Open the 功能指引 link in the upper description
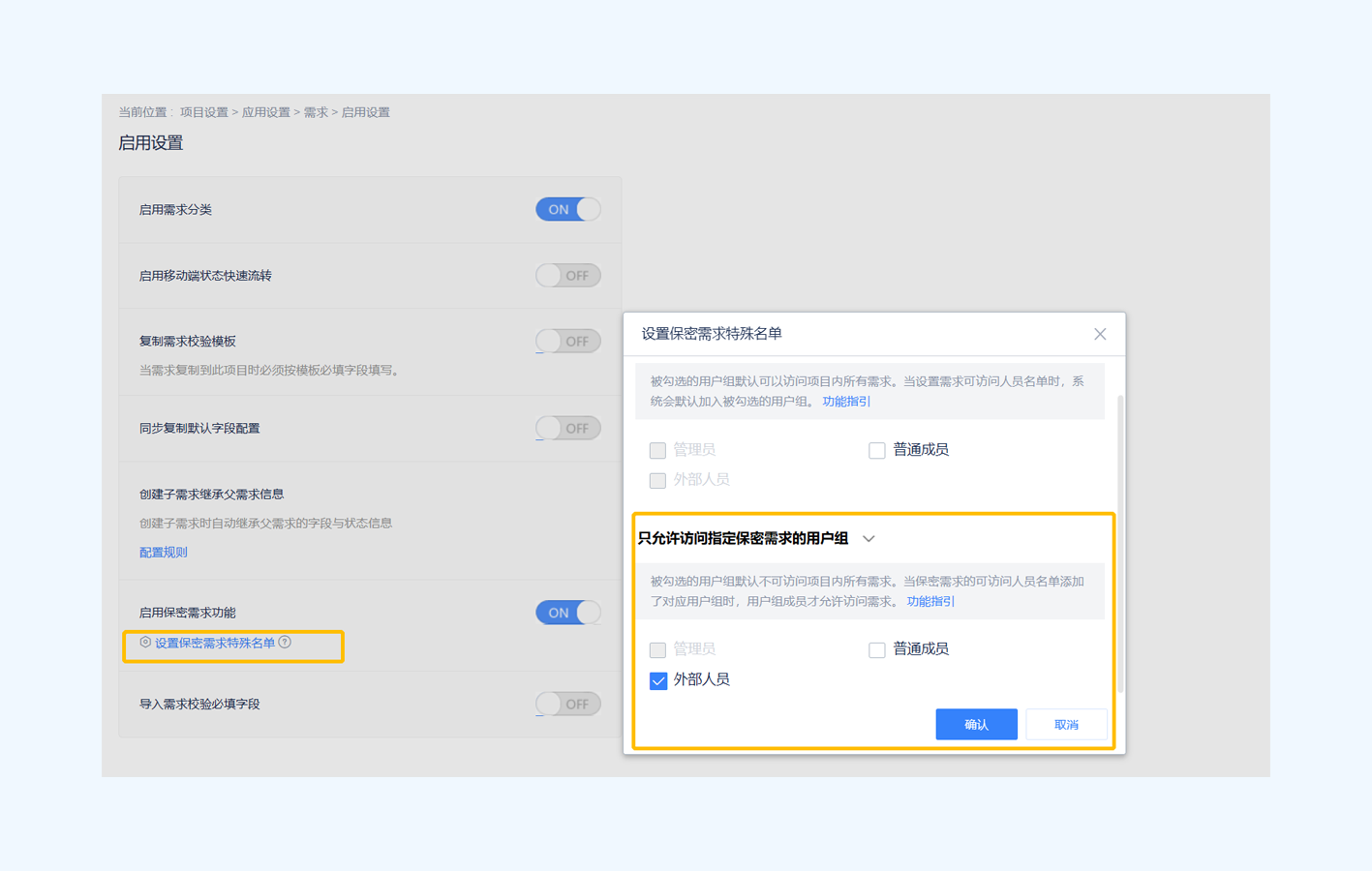 (x=846, y=401)
